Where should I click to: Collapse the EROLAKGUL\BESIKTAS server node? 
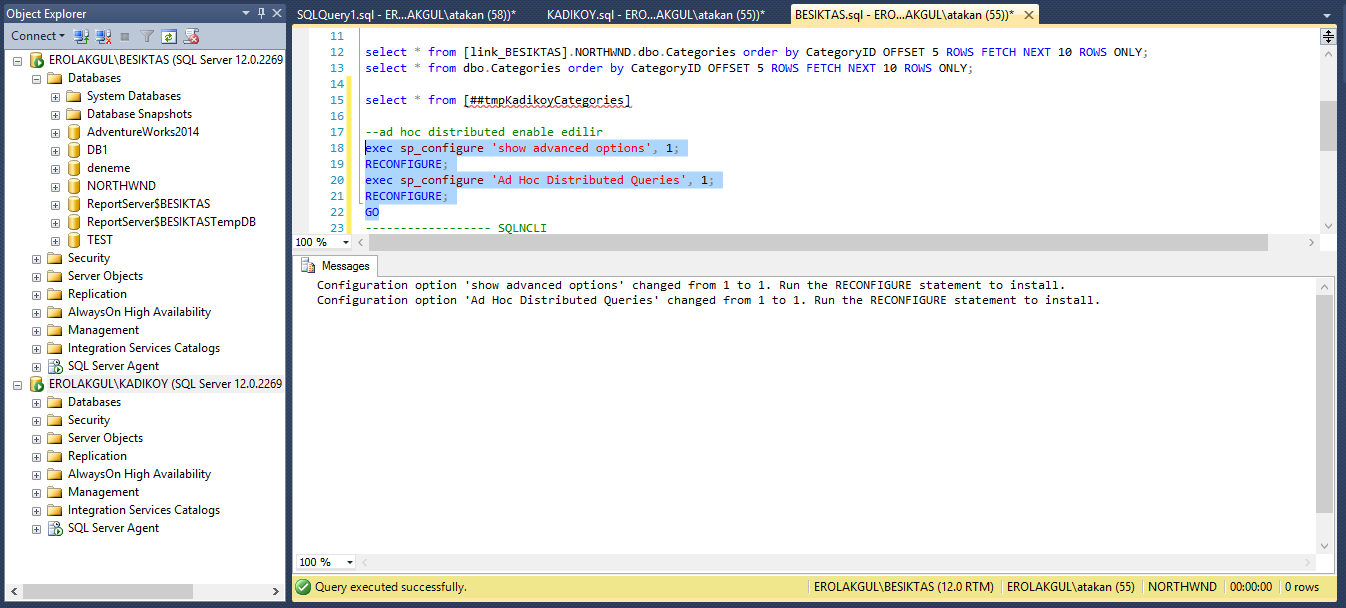coord(18,60)
